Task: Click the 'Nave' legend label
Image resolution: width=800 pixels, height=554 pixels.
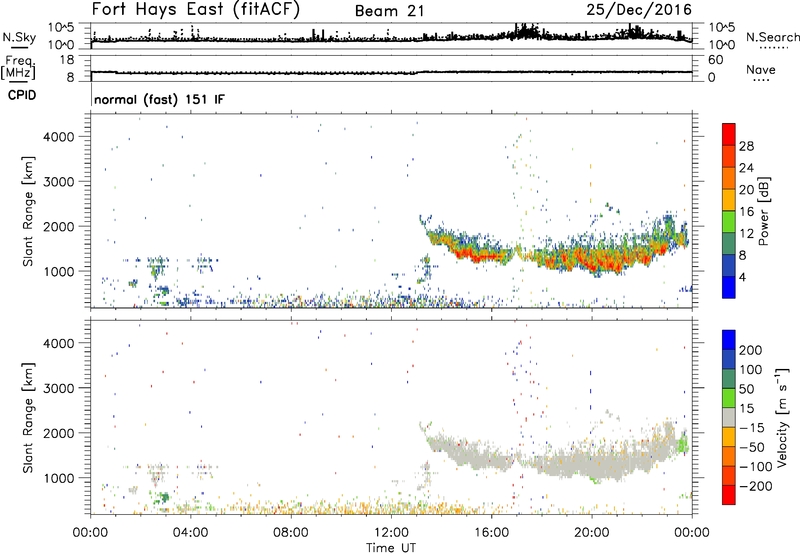Action: pos(761,70)
